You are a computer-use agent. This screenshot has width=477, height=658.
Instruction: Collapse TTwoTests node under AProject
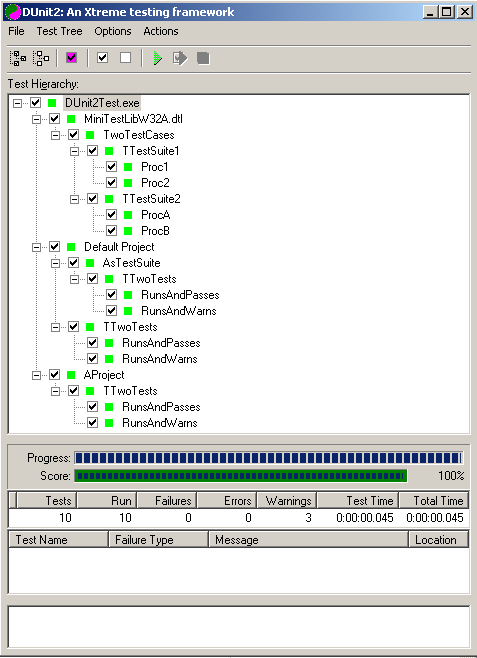(x=55, y=391)
